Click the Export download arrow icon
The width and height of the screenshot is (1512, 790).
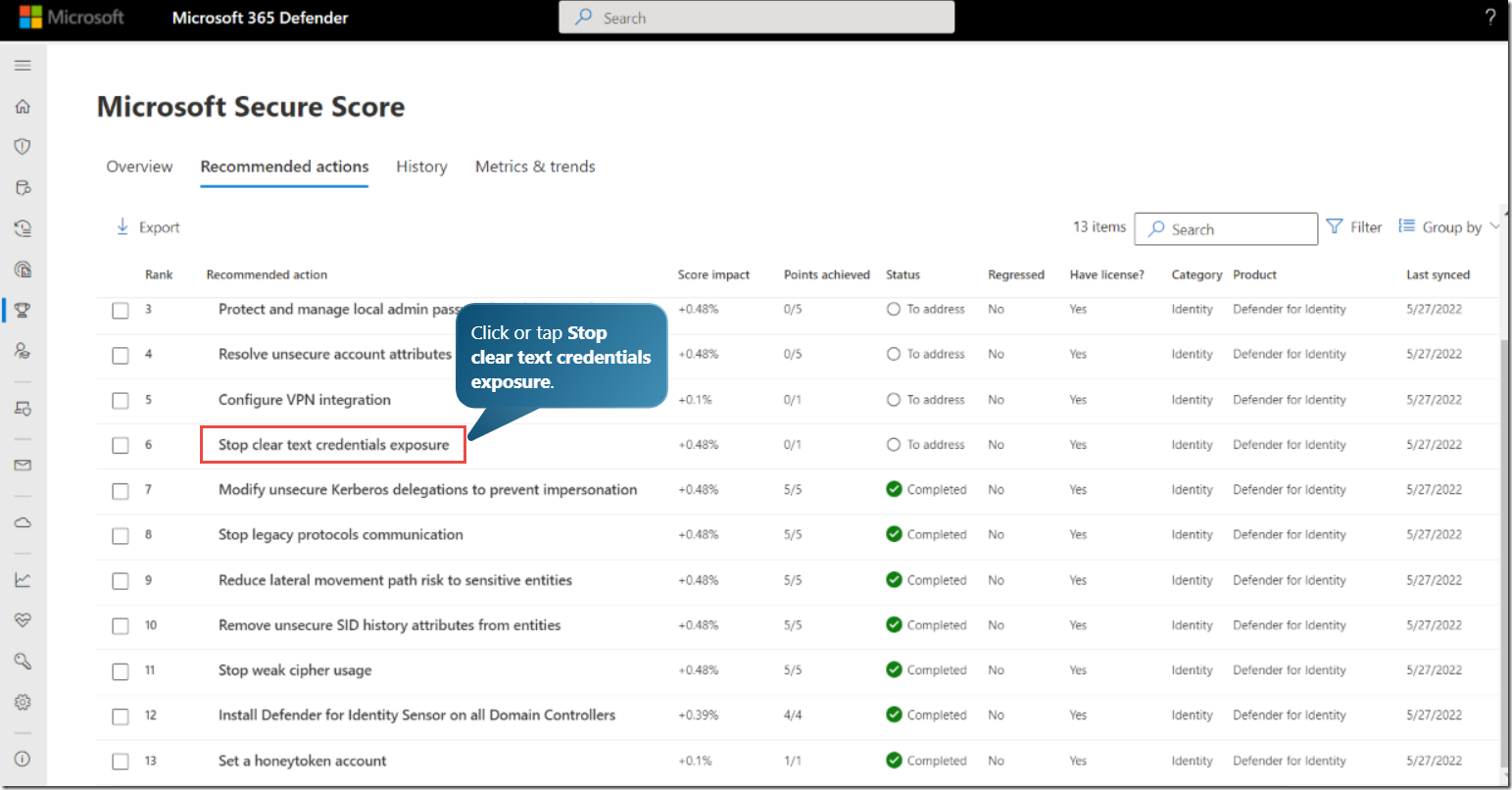122,226
